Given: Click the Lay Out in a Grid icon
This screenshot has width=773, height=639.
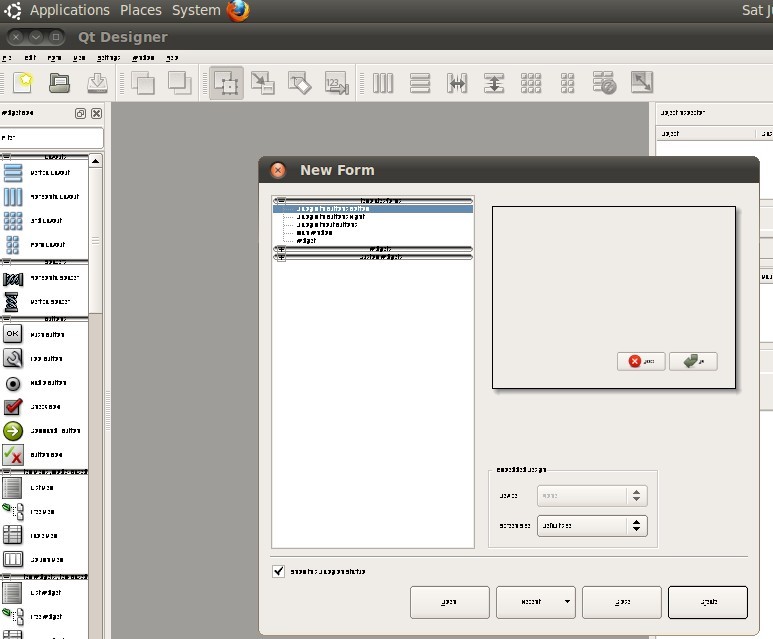Looking at the screenshot, I should pos(531,83).
